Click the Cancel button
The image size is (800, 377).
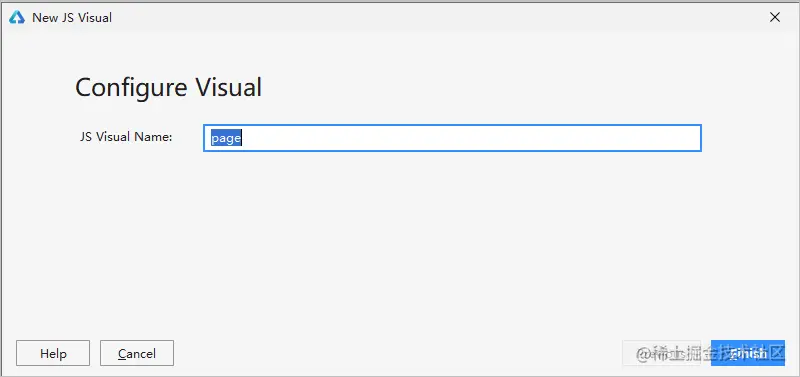[137, 353]
